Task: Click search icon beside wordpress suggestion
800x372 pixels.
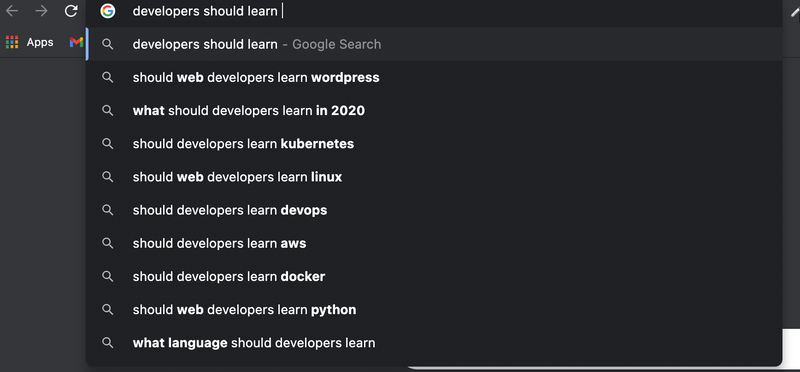Action: [108, 78]
